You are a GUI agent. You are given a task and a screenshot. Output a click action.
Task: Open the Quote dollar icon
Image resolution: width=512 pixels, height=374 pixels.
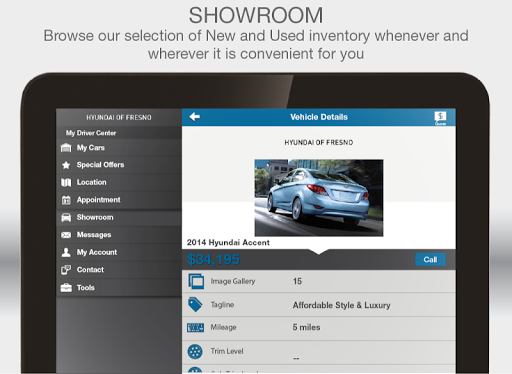pos(440,118)
